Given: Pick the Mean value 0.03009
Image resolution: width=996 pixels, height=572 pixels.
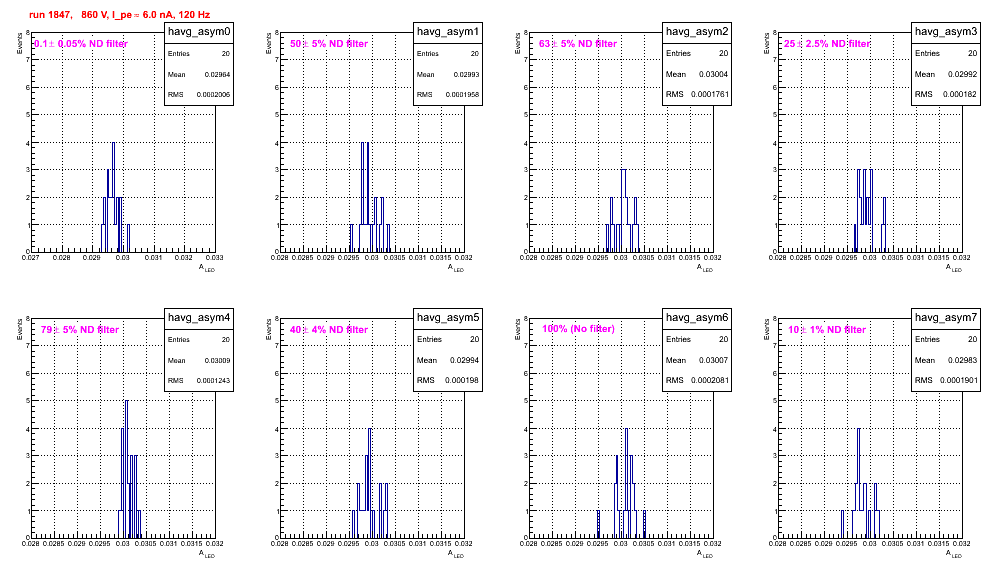Looking at the screenshot, I should 217,360.
